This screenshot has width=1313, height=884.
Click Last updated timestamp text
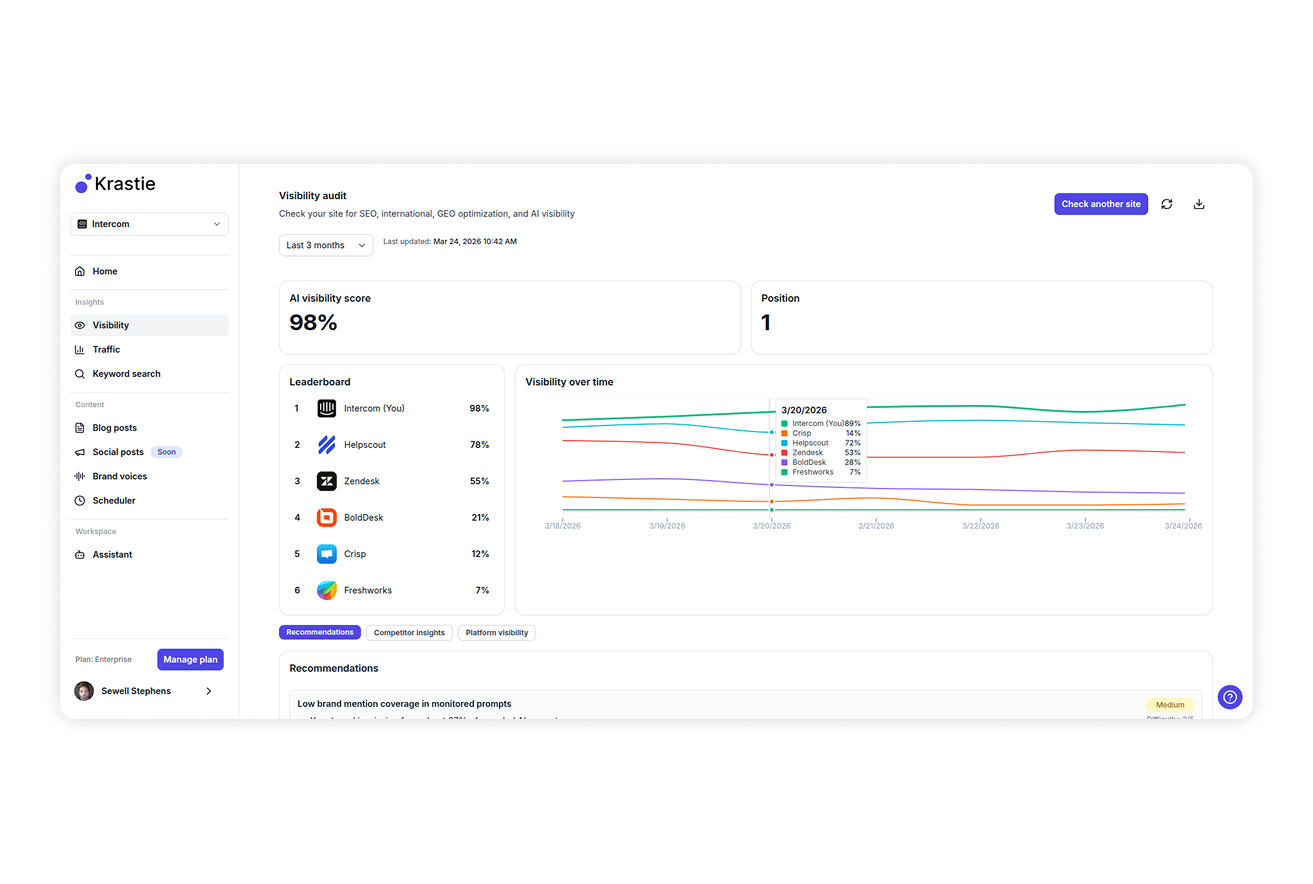450,242
